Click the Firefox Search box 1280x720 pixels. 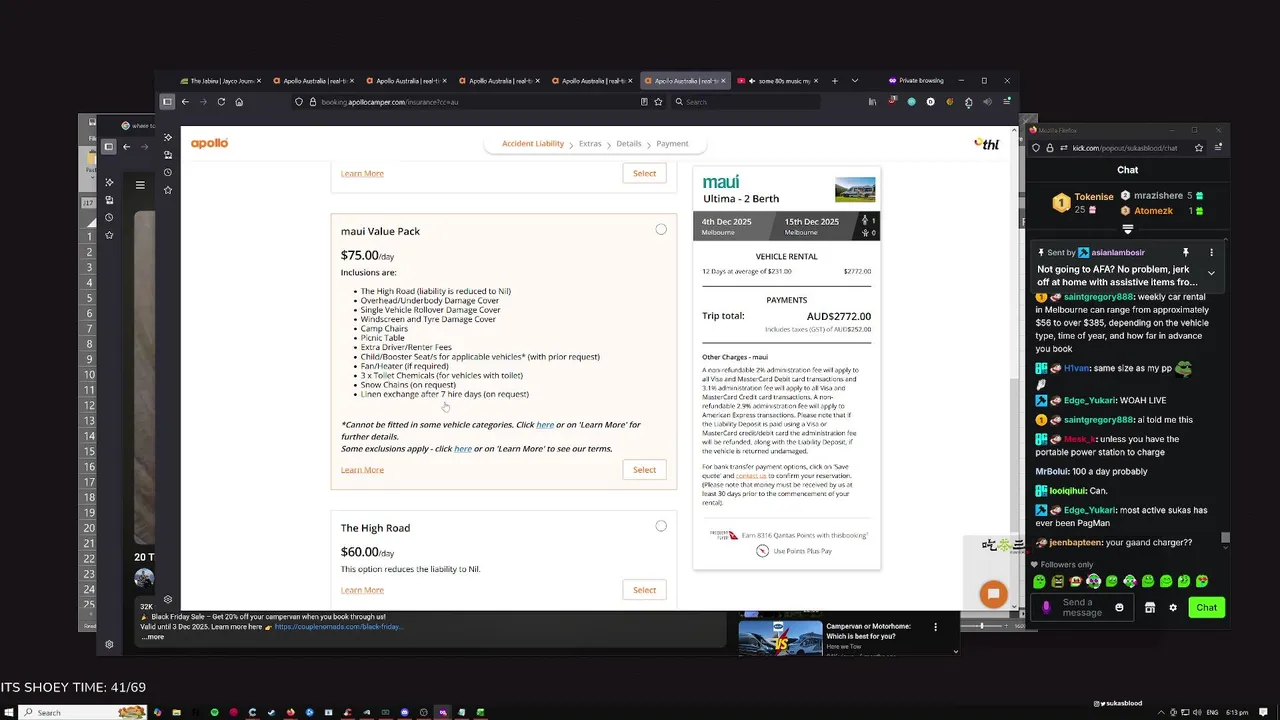click(x=745, y=102)
